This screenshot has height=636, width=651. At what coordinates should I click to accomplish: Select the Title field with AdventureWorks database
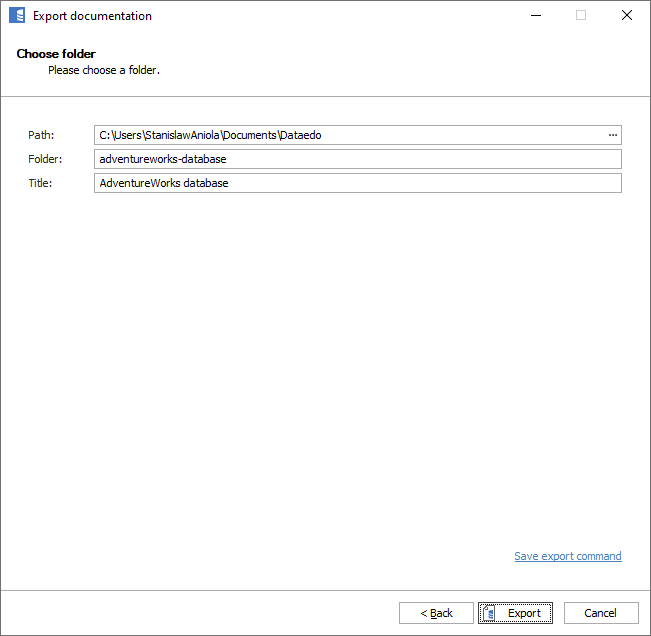tap(357, 183)
